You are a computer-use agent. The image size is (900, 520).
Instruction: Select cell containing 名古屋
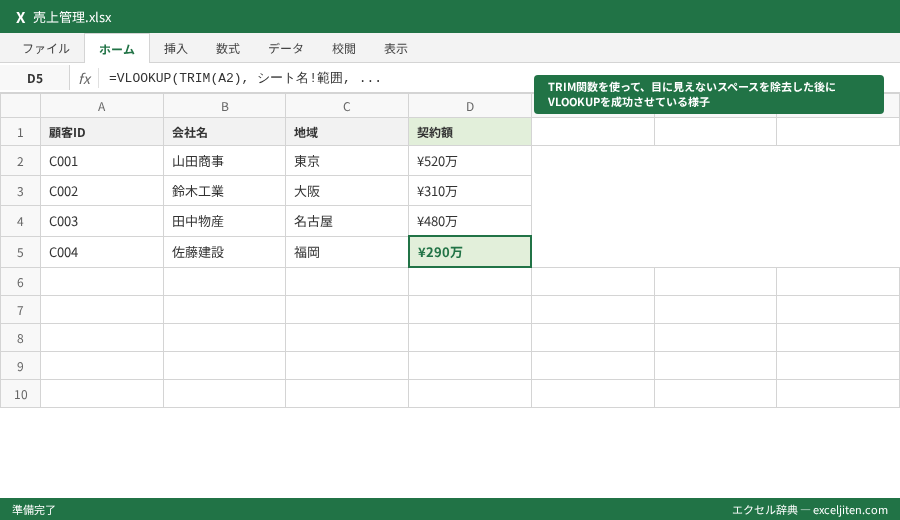[x=347, y=221]
